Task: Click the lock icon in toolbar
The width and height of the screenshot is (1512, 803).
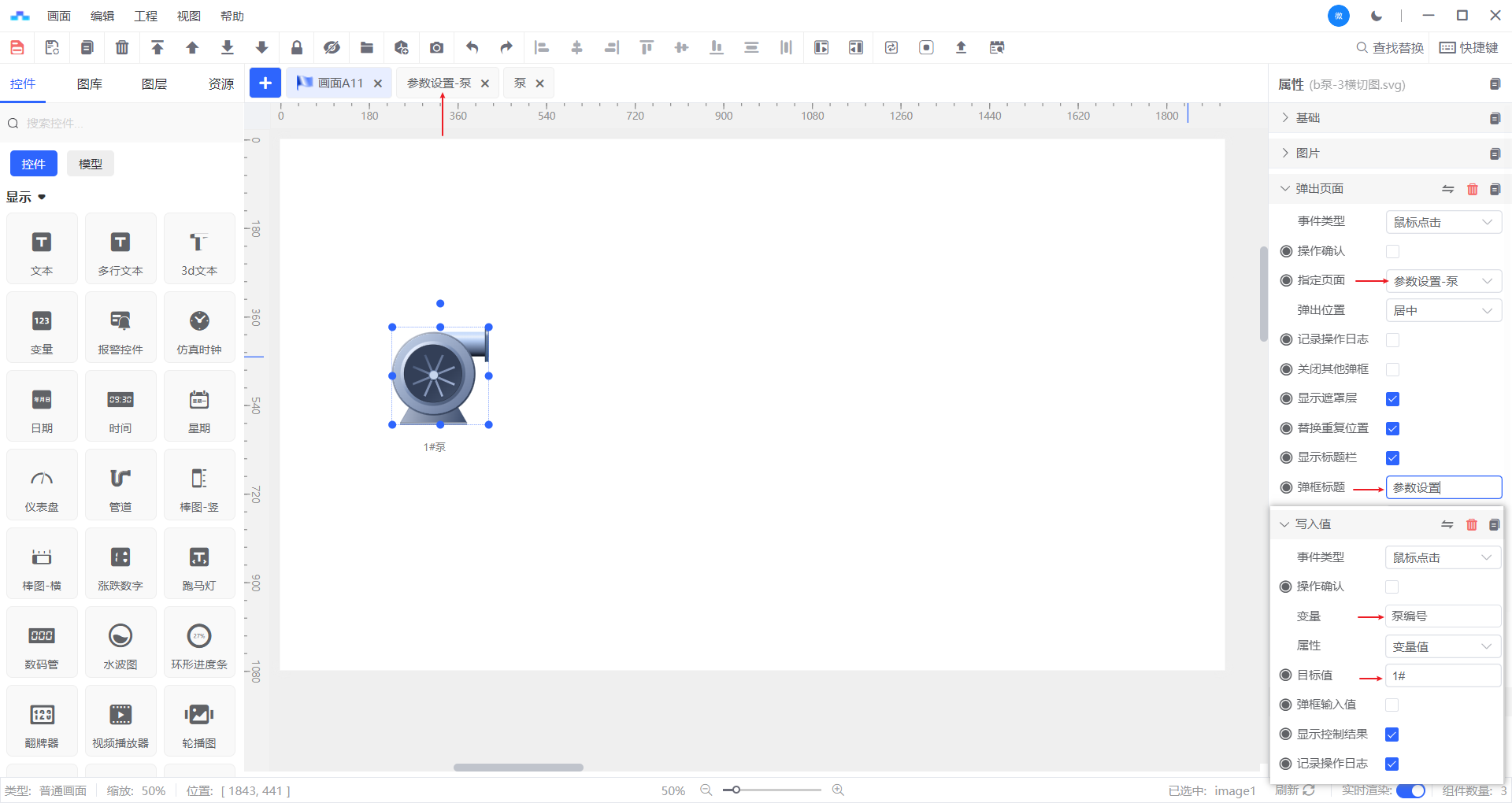Action: 297,48
